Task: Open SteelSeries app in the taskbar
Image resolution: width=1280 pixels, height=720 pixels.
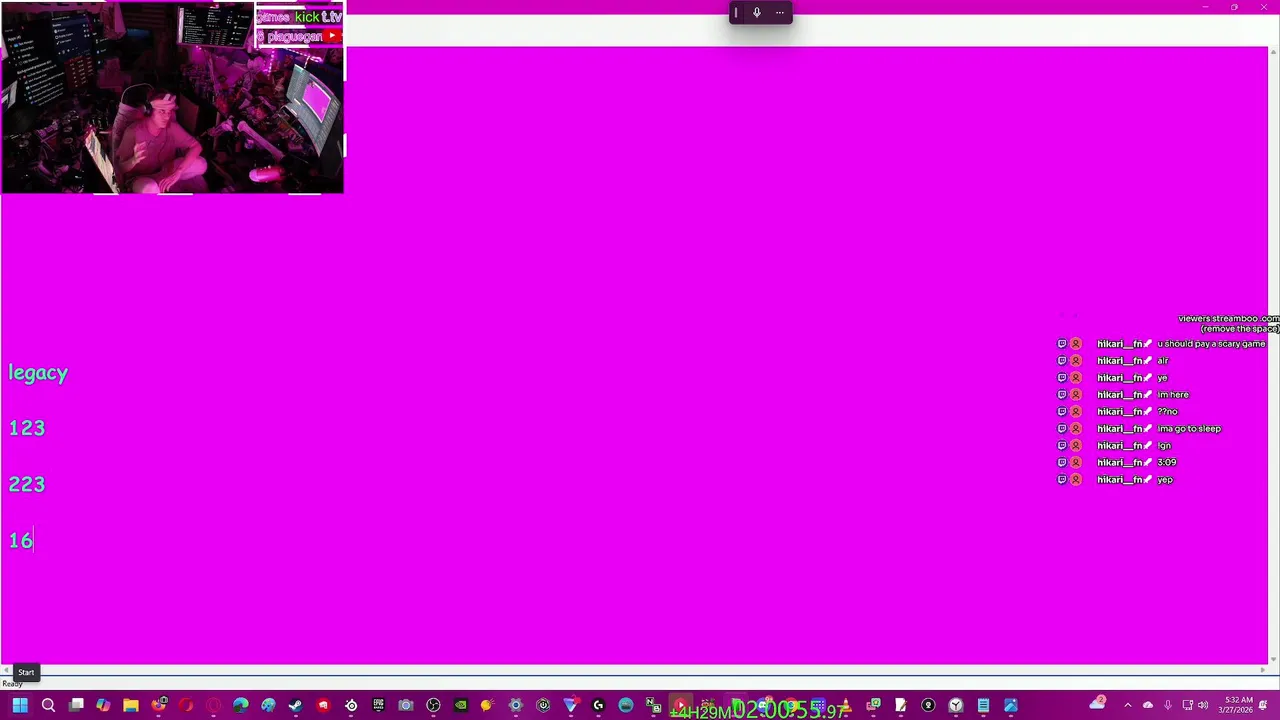Action: [351, 705]
